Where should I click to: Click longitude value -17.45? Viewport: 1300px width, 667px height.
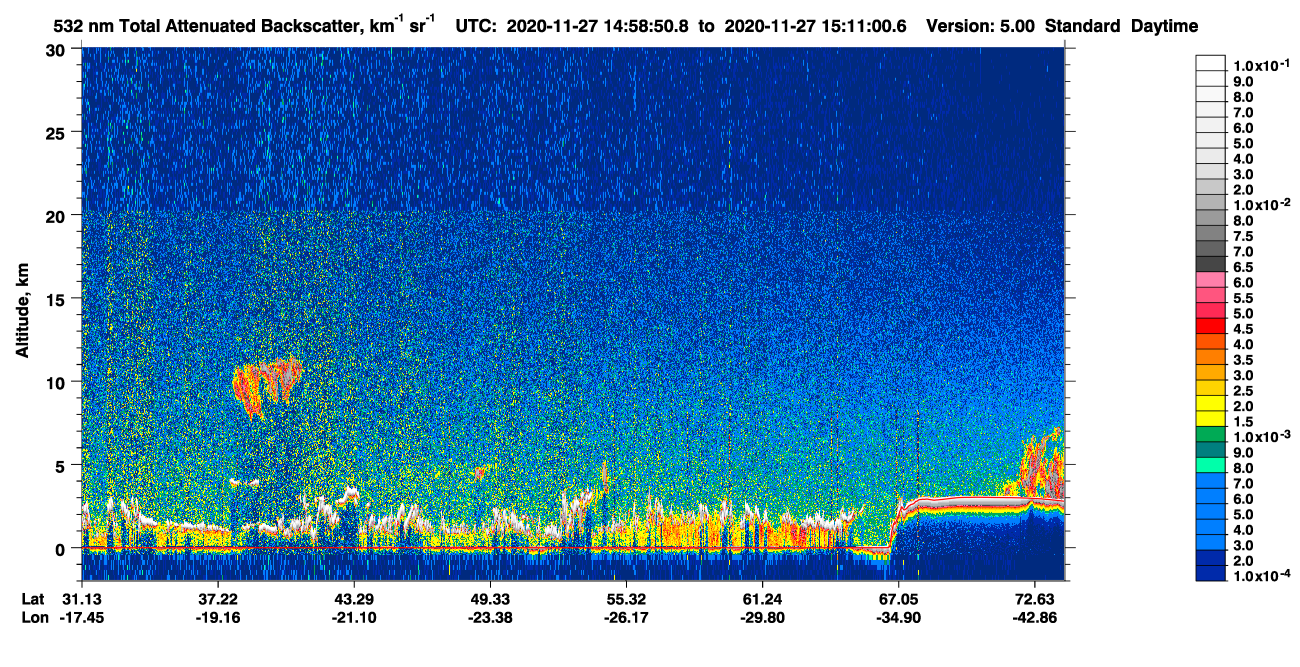point(82,617)
